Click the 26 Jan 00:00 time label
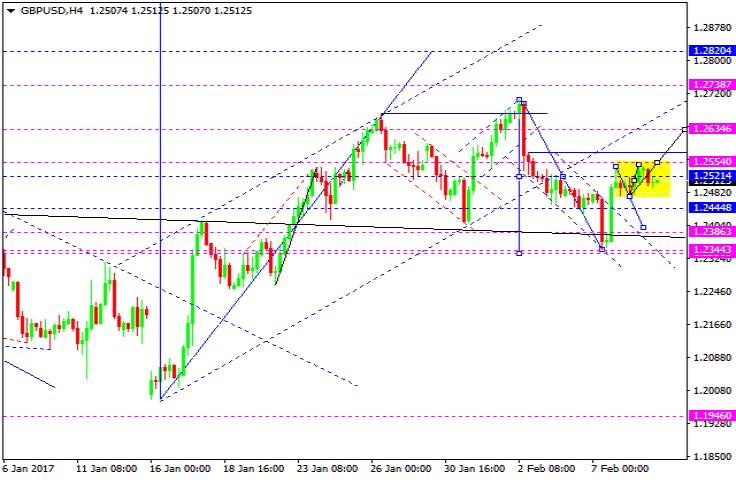The image size is (736, 480). [x=401, y=468]
